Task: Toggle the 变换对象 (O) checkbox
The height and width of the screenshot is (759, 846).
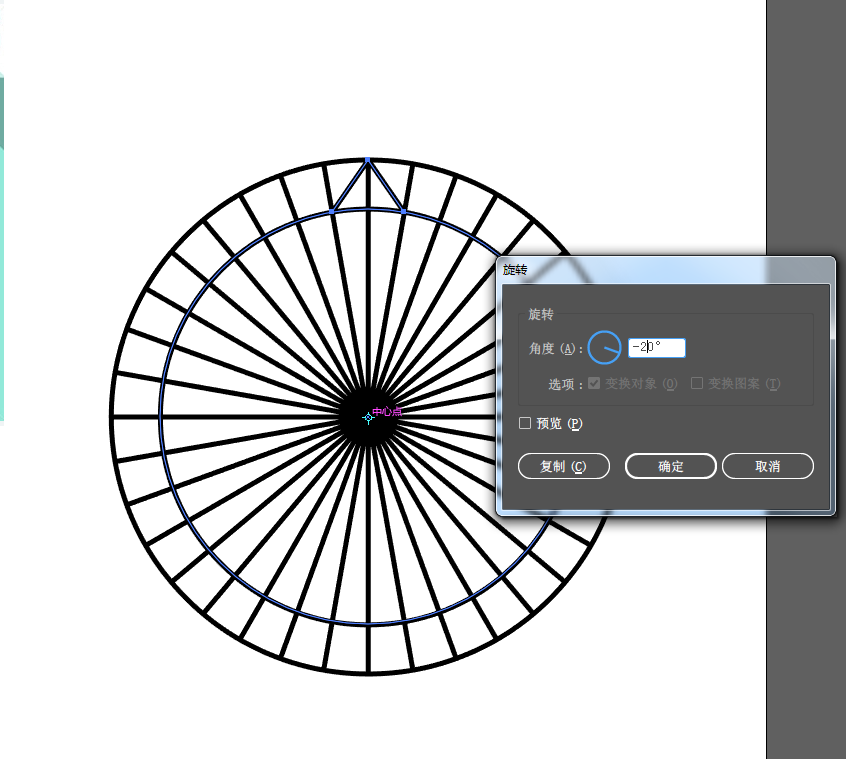Action: tap(594, 383)
